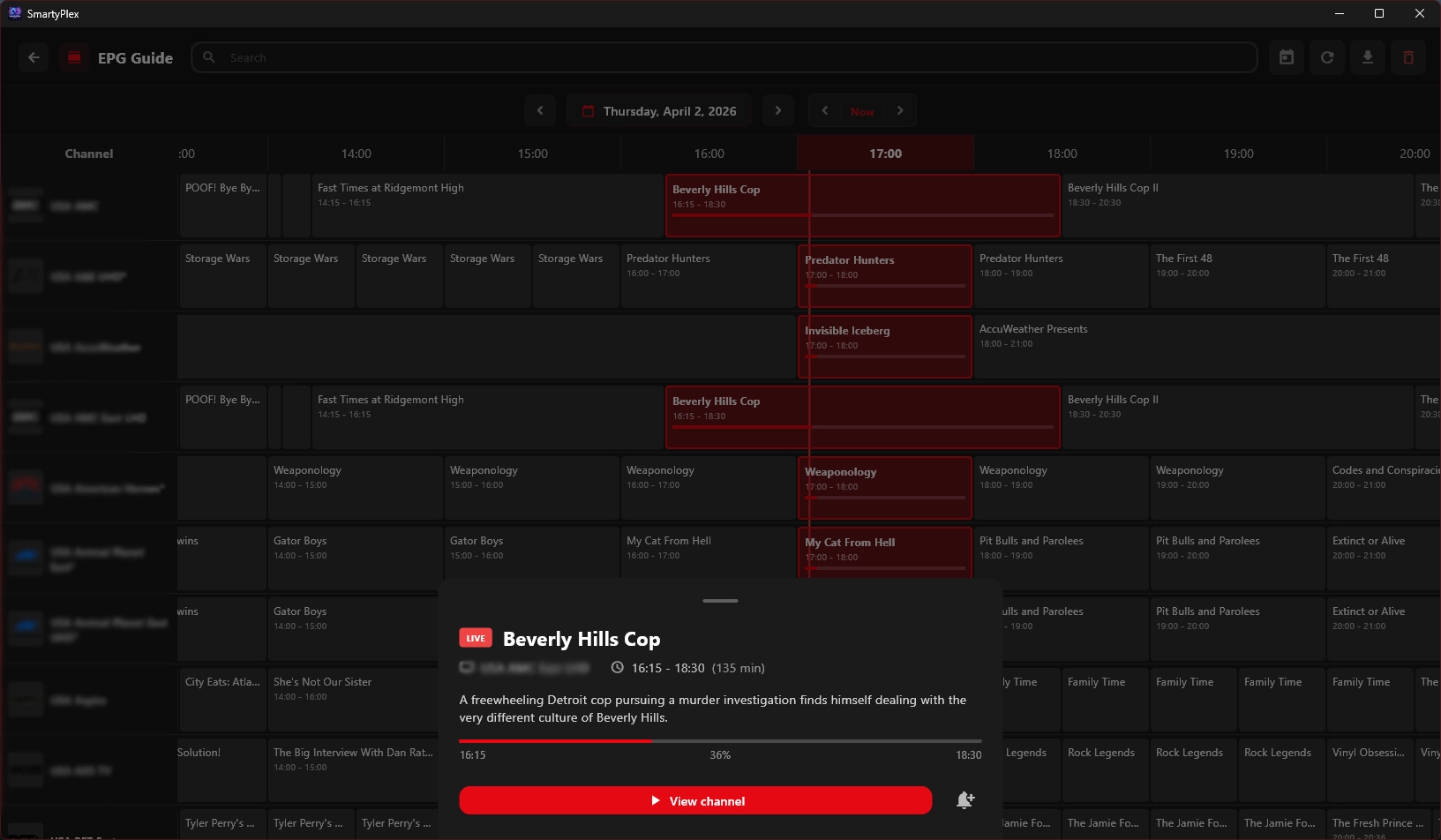Select Beverly Hills Cop in the first row
The image size is (1441, 840).
coord(863,206)
